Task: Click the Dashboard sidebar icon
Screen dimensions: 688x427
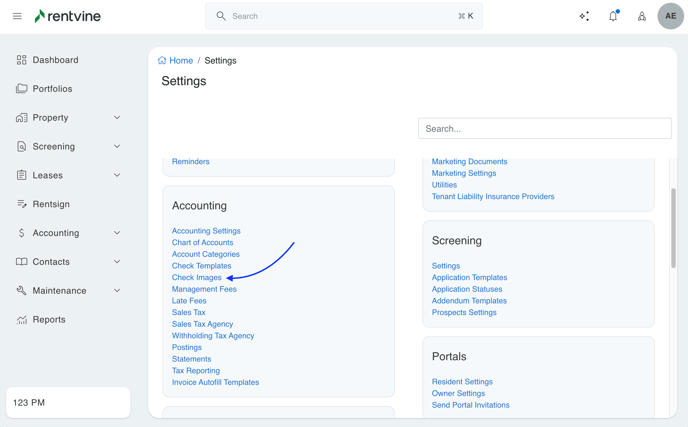Action: (x=21, y=60)
